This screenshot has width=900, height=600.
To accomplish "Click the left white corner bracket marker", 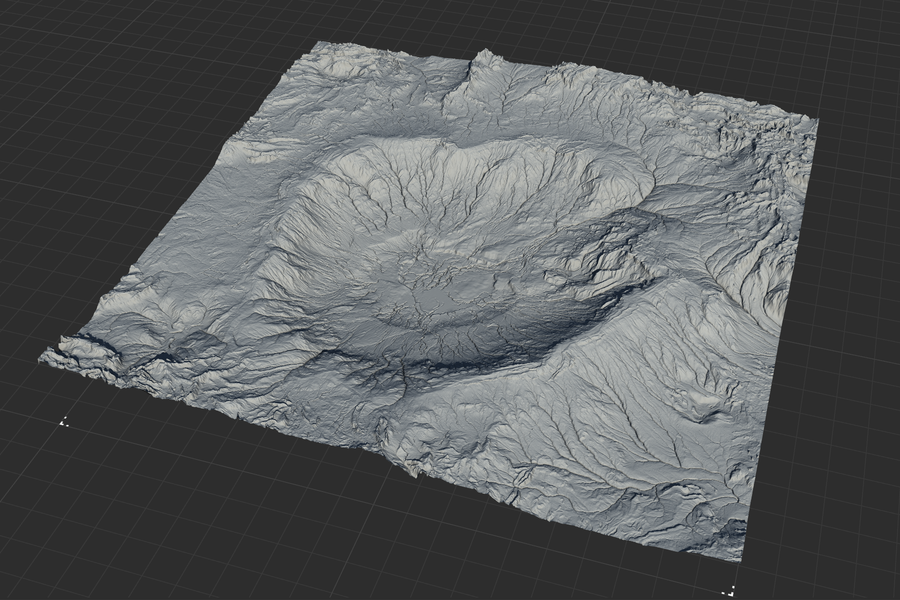I will point(65,422).
